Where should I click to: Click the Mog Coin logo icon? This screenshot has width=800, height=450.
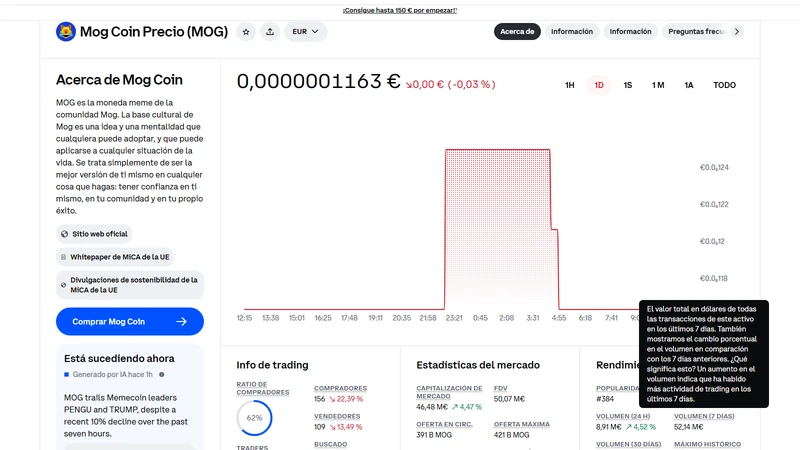click(66, 32)
